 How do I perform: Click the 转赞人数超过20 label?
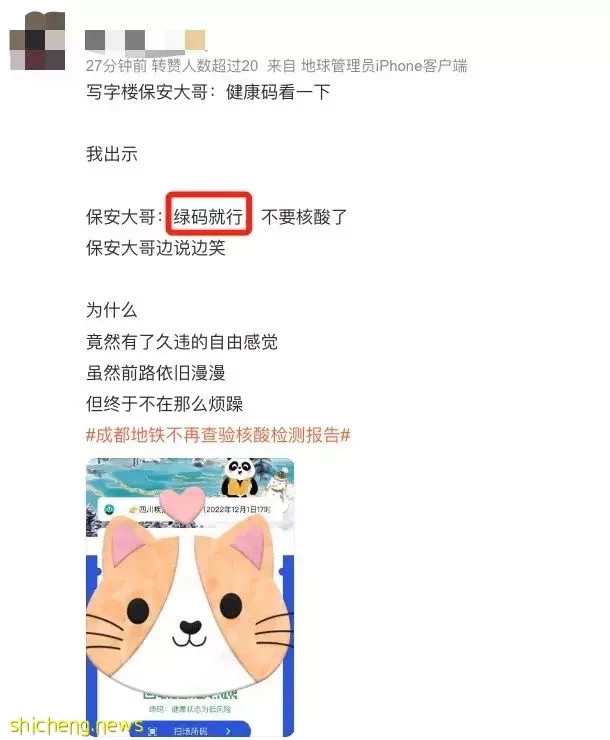205,66
